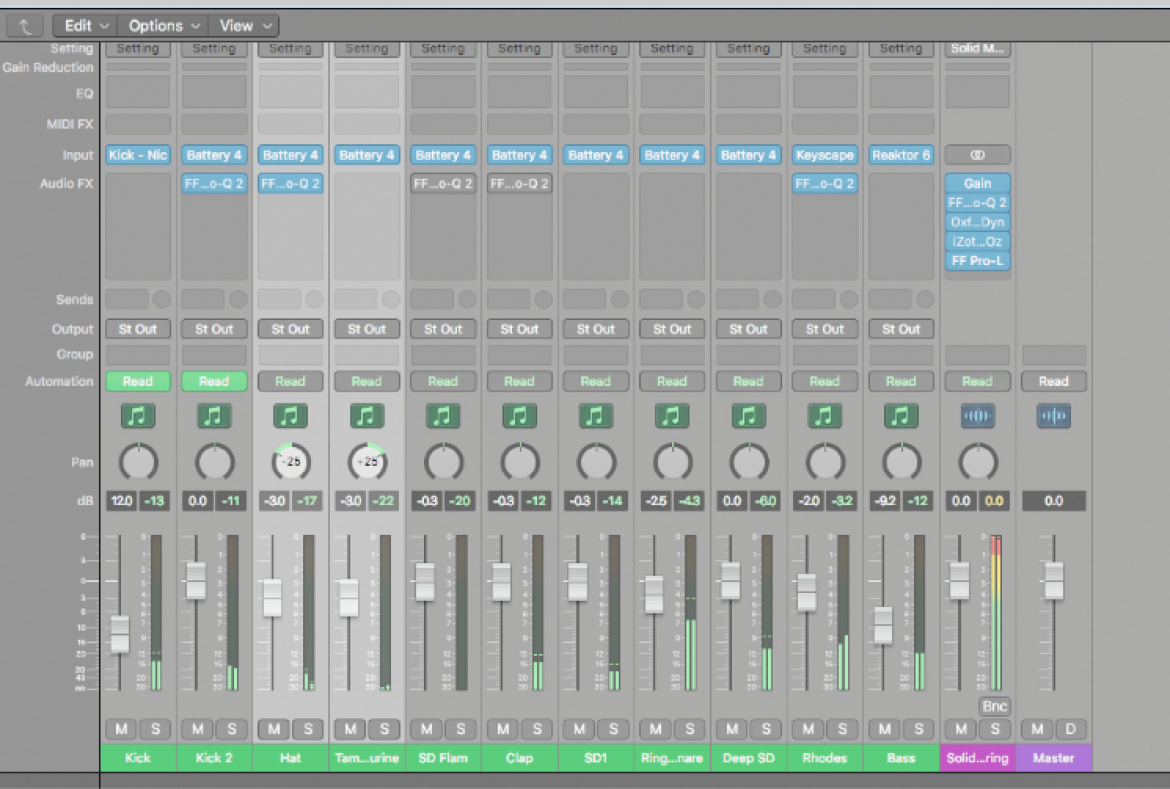Toggle the Dim button on Master channel

click(x=1071, y=729)
